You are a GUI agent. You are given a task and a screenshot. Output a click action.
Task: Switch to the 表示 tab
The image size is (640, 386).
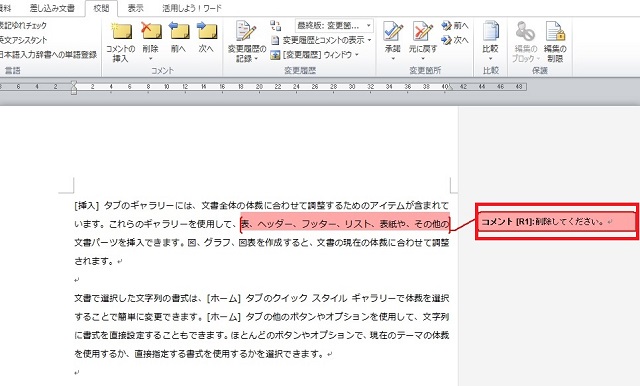[136, 8]
